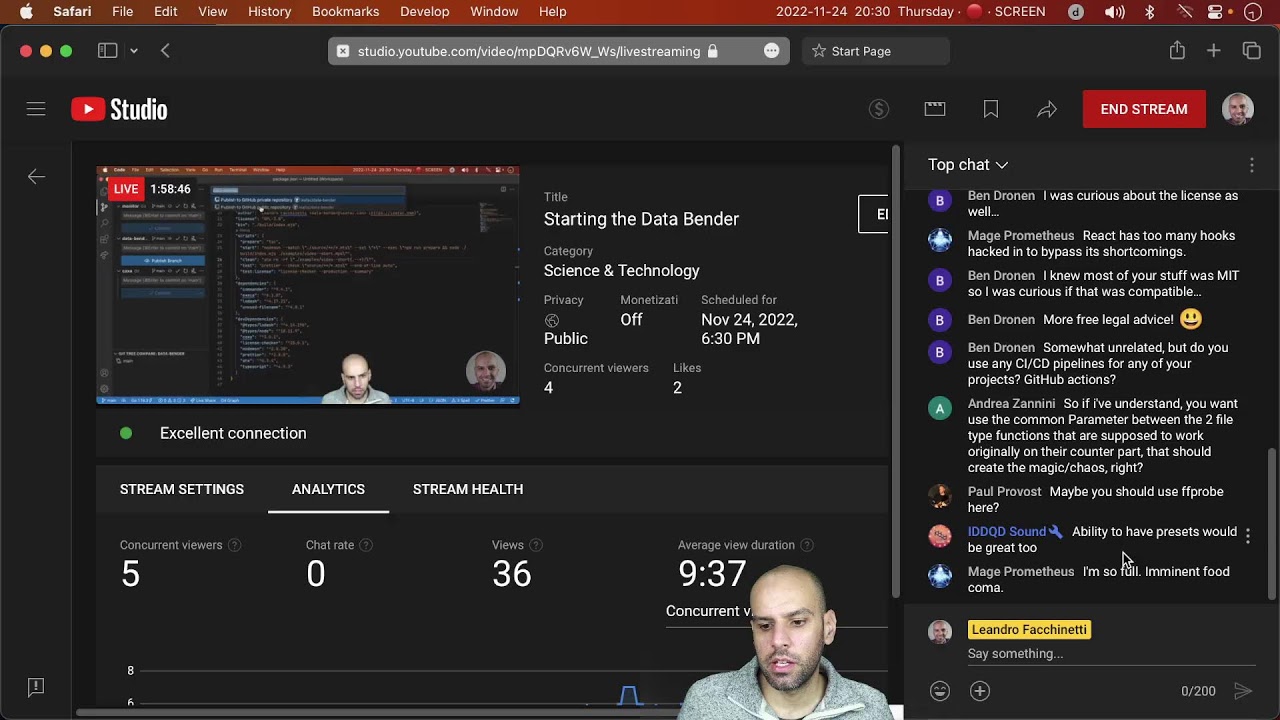The width and height of the screenshot is (1280, 720).
Task: Expand Safari sidebar dropdown chevron
Action: click(134, 51)
